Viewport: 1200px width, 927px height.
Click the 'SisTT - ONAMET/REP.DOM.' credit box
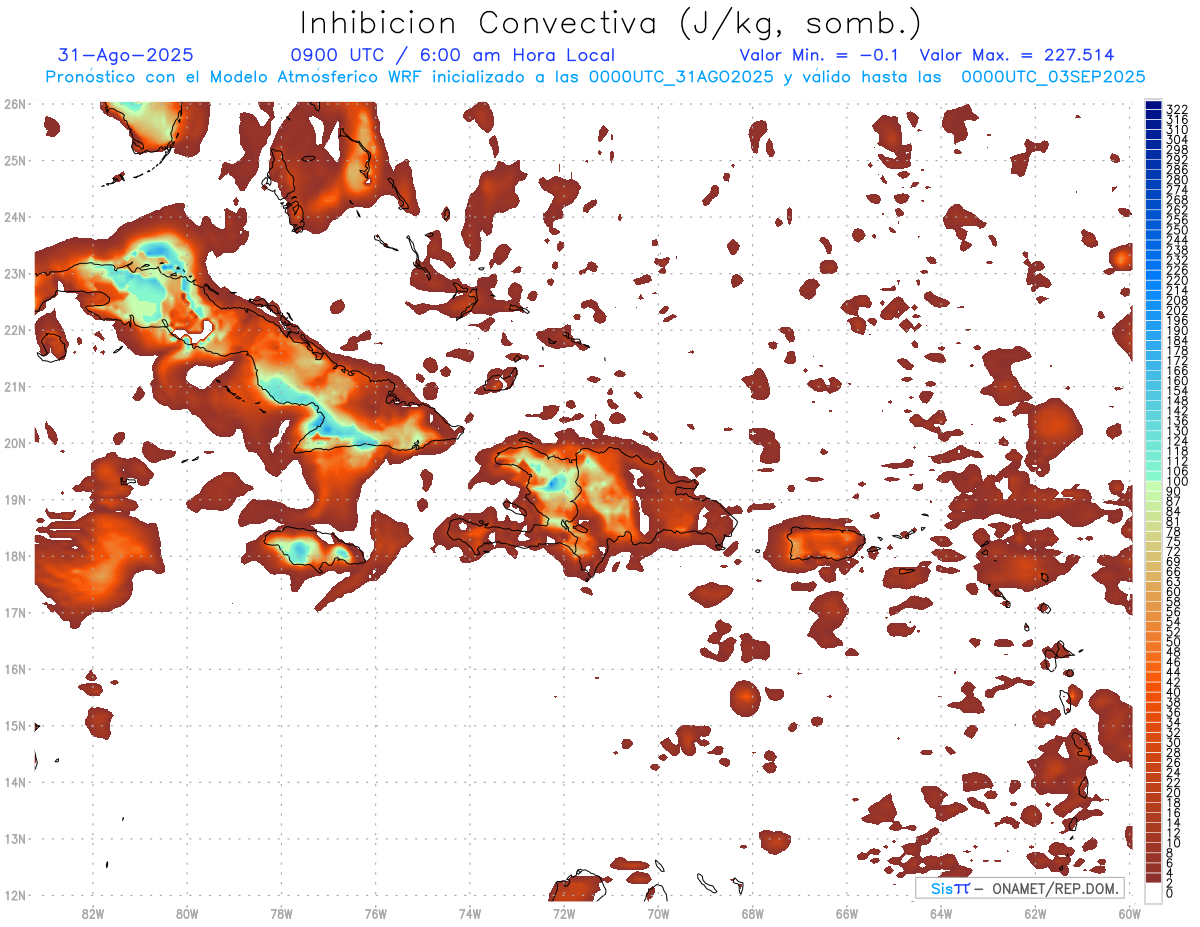coord(1020,888)
